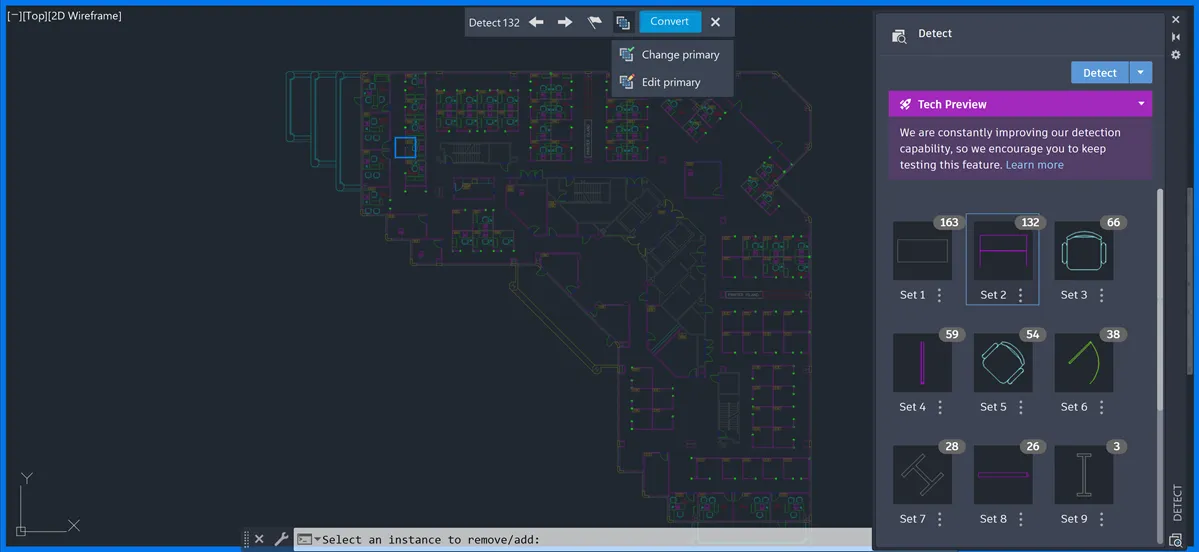Click the 132 count badge on Set 2
Screen dimensions: 1199x552
pos(1030,222)
